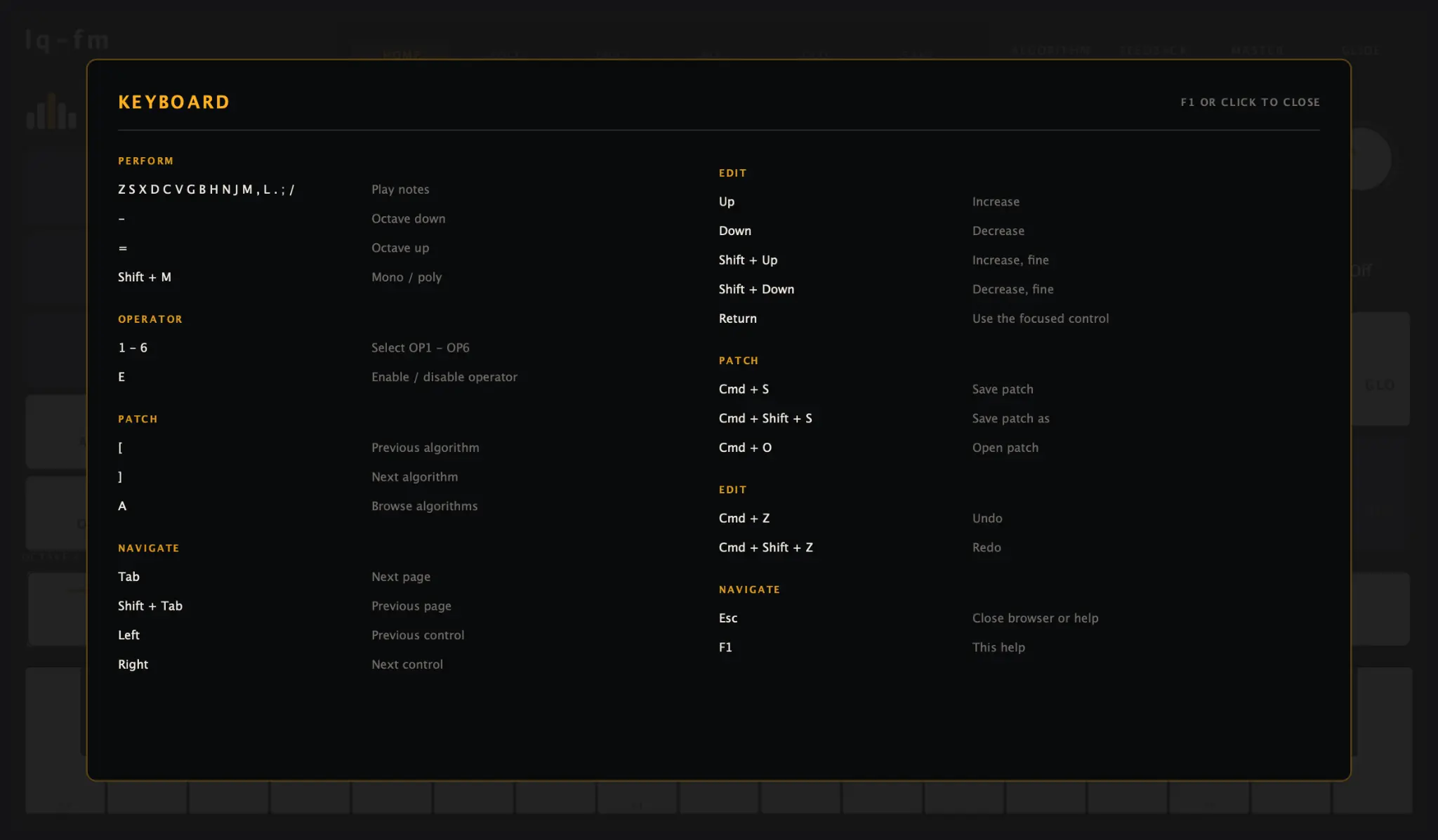Screen dimensions: 1438x840
Task: Click the 'Shift + Down' shortcut
Action: click(x=756, y=289)
